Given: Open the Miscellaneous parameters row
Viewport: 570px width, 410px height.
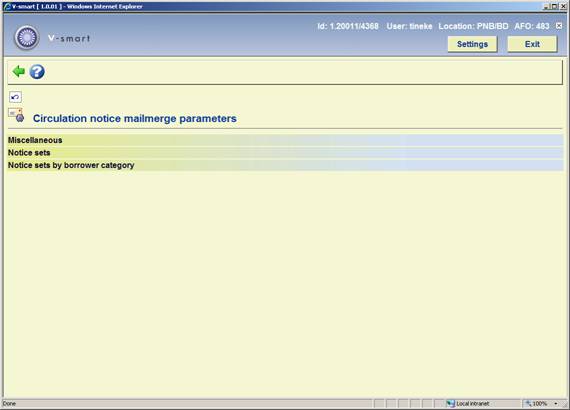Looking at the screenshot, I should (285, 140).
